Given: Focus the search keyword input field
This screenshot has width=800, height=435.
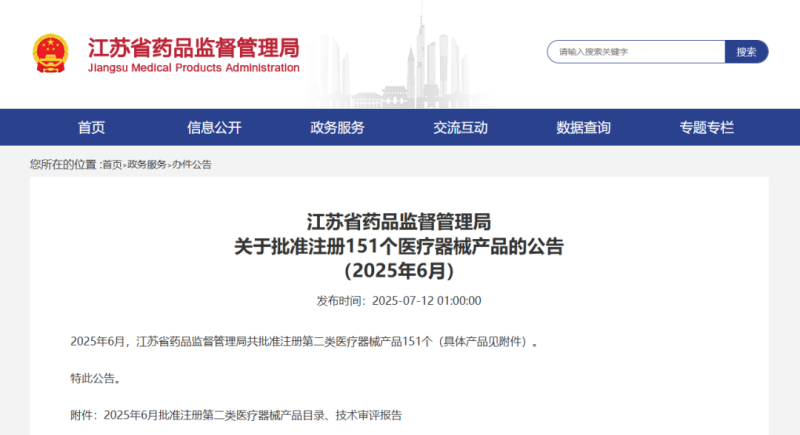Looking at the screenshot, I should pyautogui.click(x=635, y=51).
